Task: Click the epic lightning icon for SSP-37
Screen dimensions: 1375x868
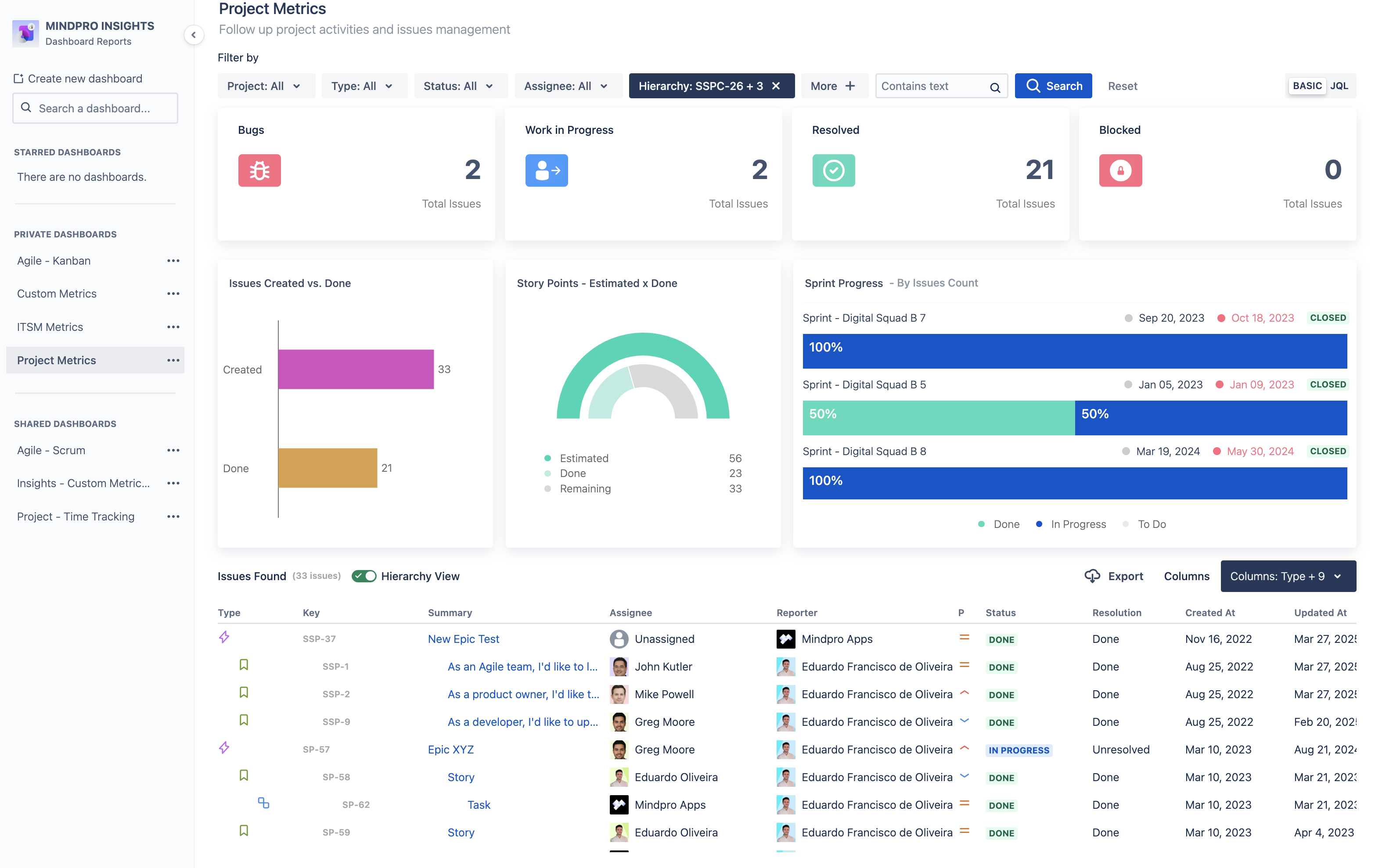Action: [x=224, y=637]
